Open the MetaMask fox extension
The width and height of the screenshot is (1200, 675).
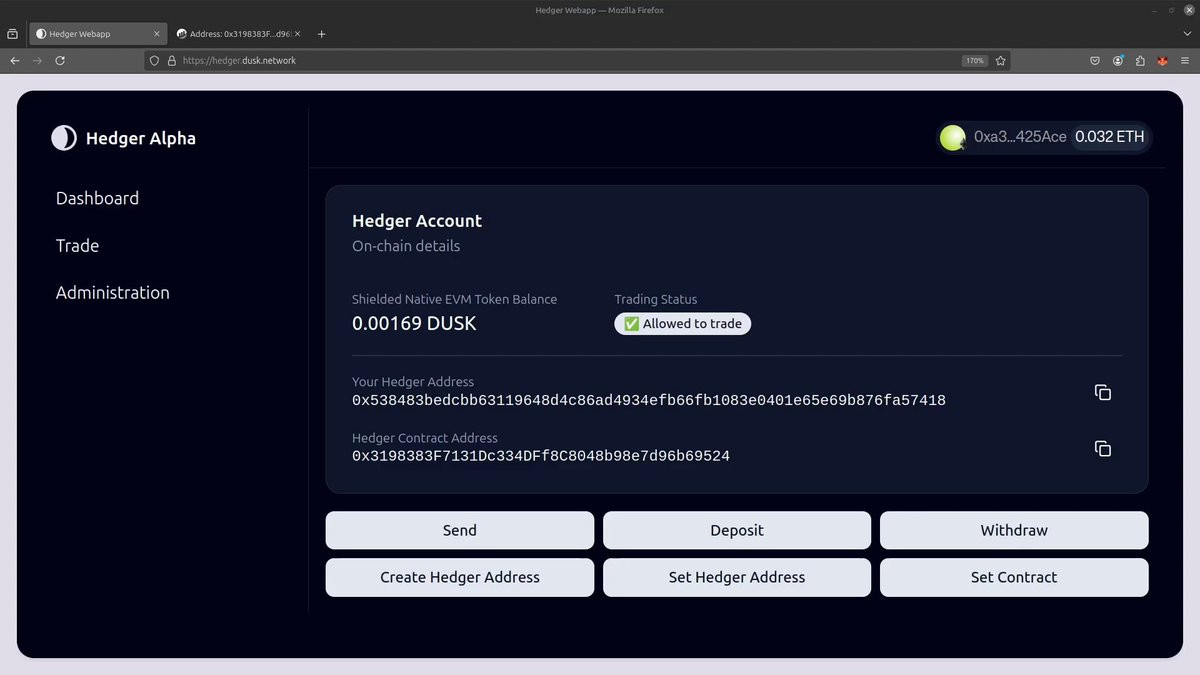pyautogui.click(x=1162, y=60)
